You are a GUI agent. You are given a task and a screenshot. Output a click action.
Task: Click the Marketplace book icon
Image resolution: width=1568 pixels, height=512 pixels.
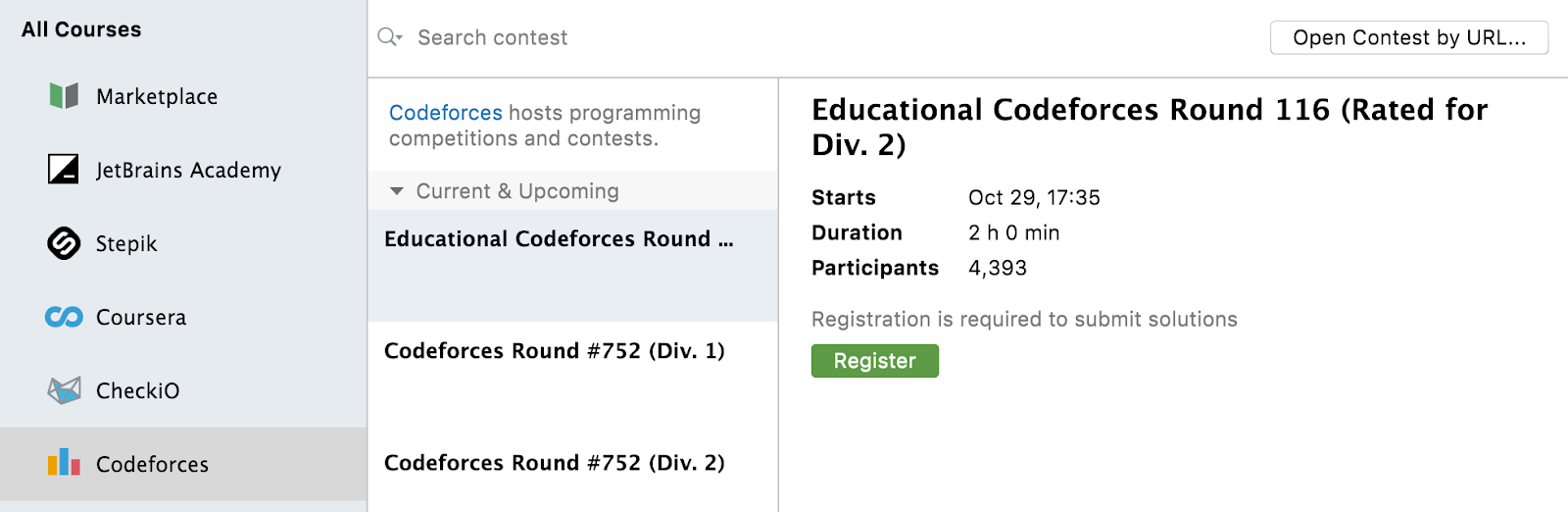[64, 96]
